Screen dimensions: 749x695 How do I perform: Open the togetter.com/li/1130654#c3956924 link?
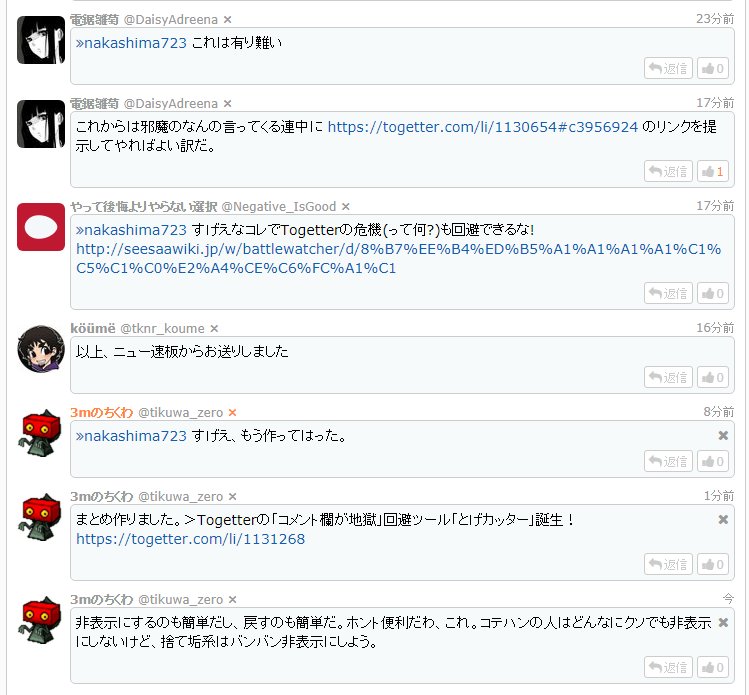tap(482, 127)
